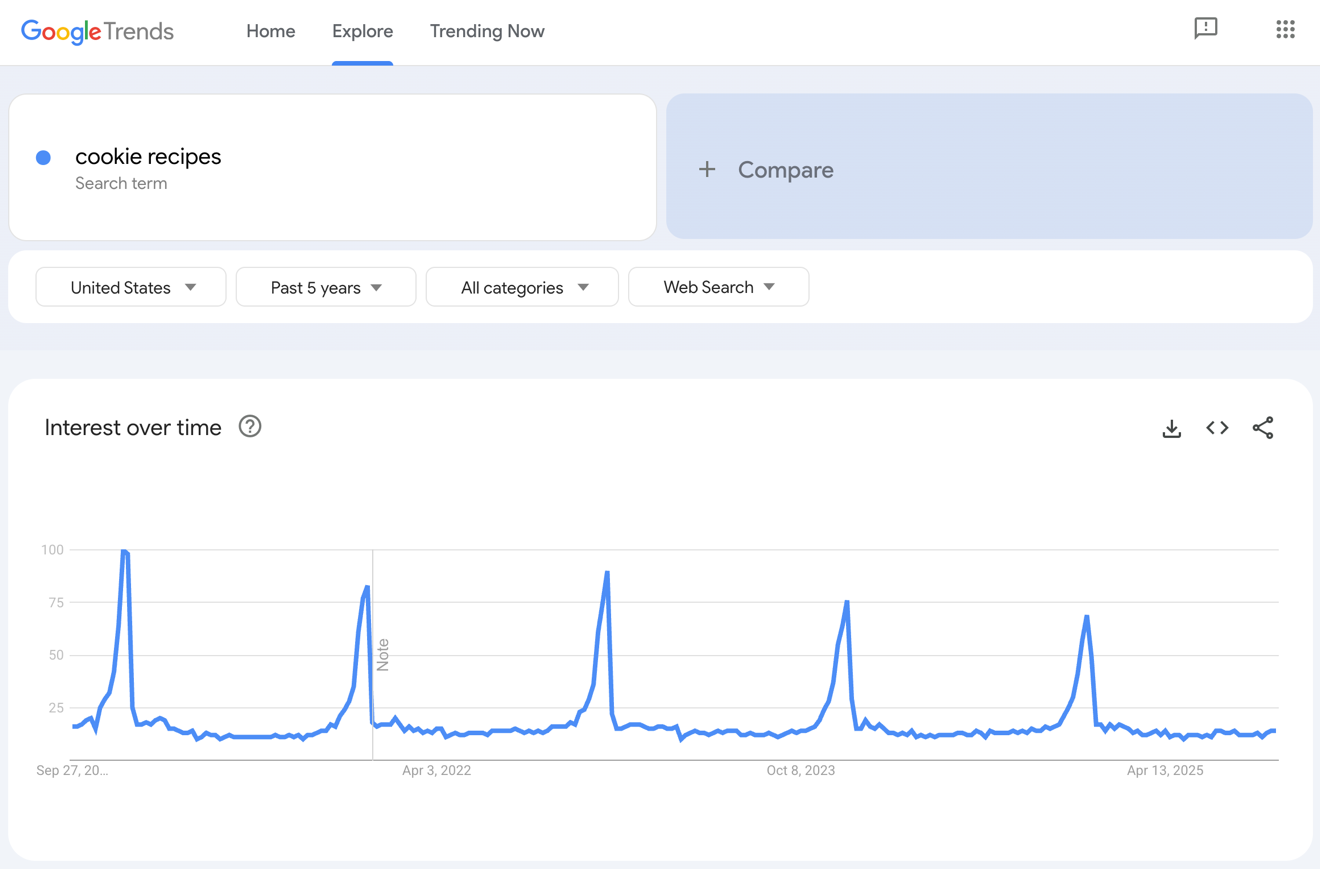The width and height of the screenshot is (1320, 869).
Task: Select the blue dot next to cookie recipes
Action: 44,157
